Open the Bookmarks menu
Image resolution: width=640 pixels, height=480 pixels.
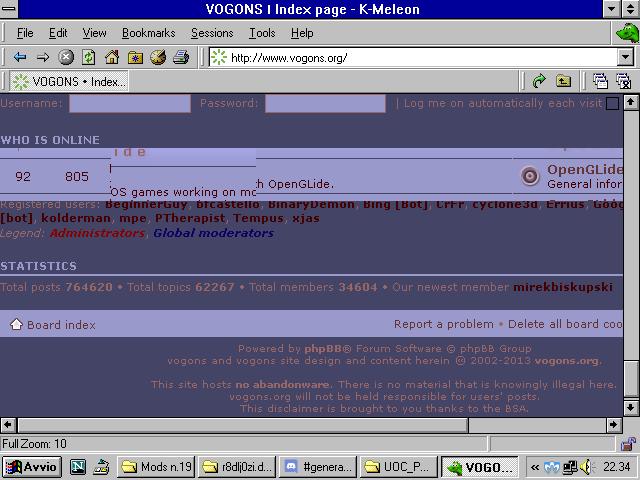pos(149,33)
